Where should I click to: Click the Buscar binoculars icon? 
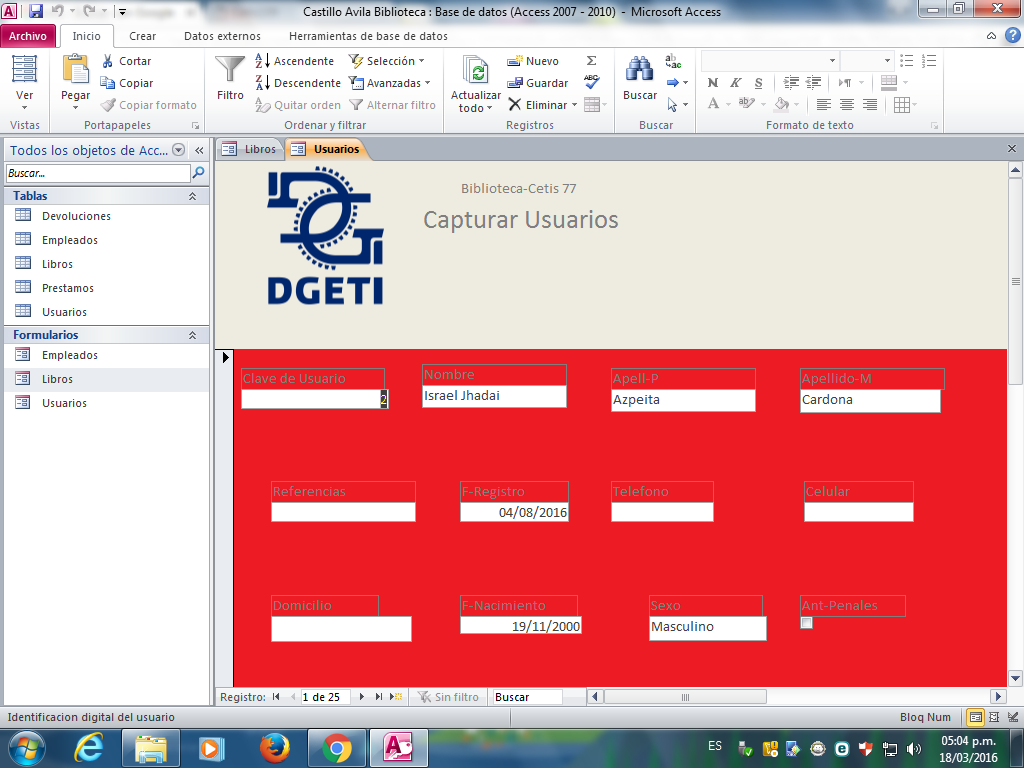point(640,70)
